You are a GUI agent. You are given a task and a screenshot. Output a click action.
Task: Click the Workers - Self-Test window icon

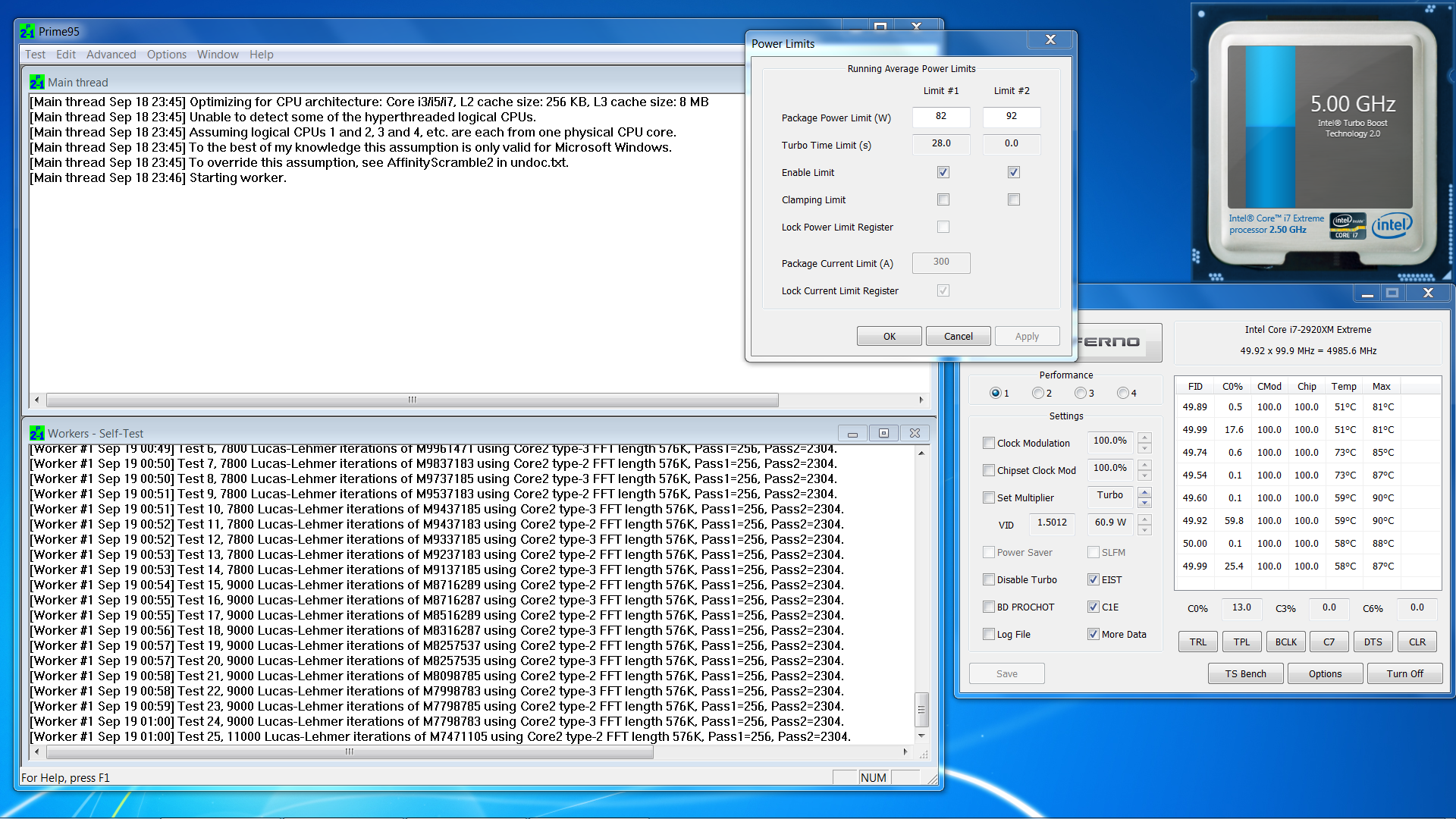coord(37,433)
